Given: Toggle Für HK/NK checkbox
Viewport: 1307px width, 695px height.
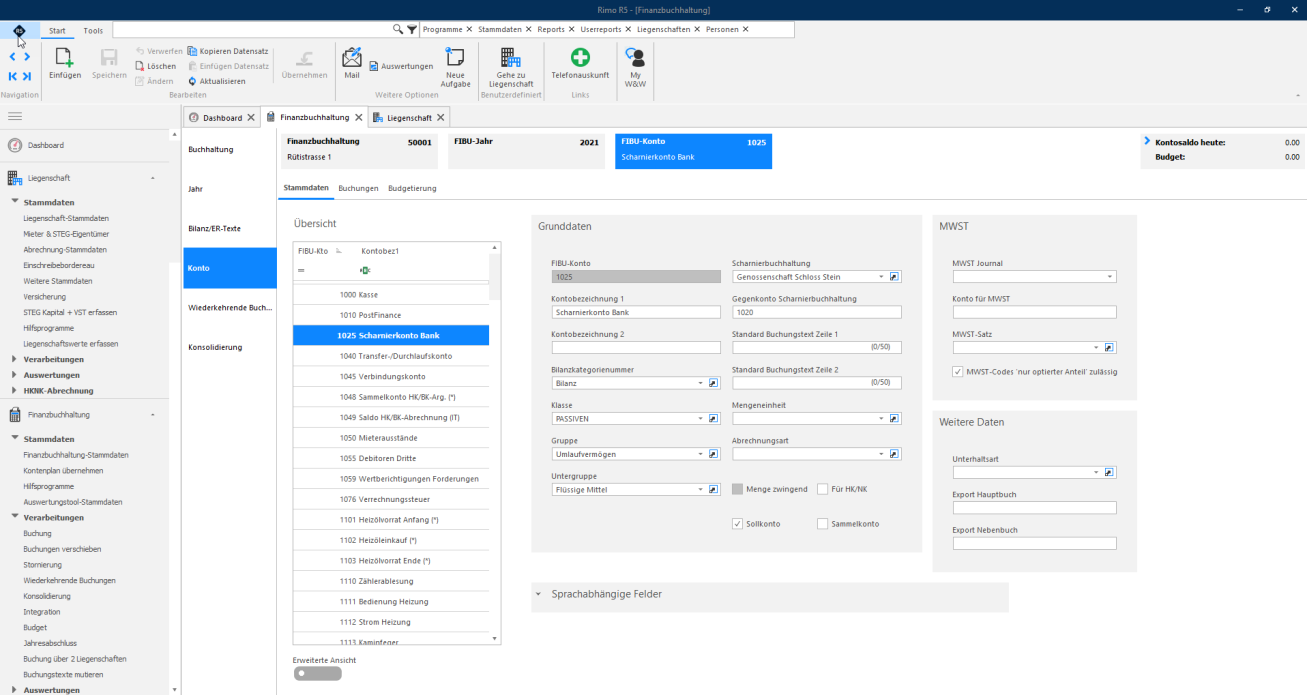Looking at the screenshot, I should tap(823, 489).
